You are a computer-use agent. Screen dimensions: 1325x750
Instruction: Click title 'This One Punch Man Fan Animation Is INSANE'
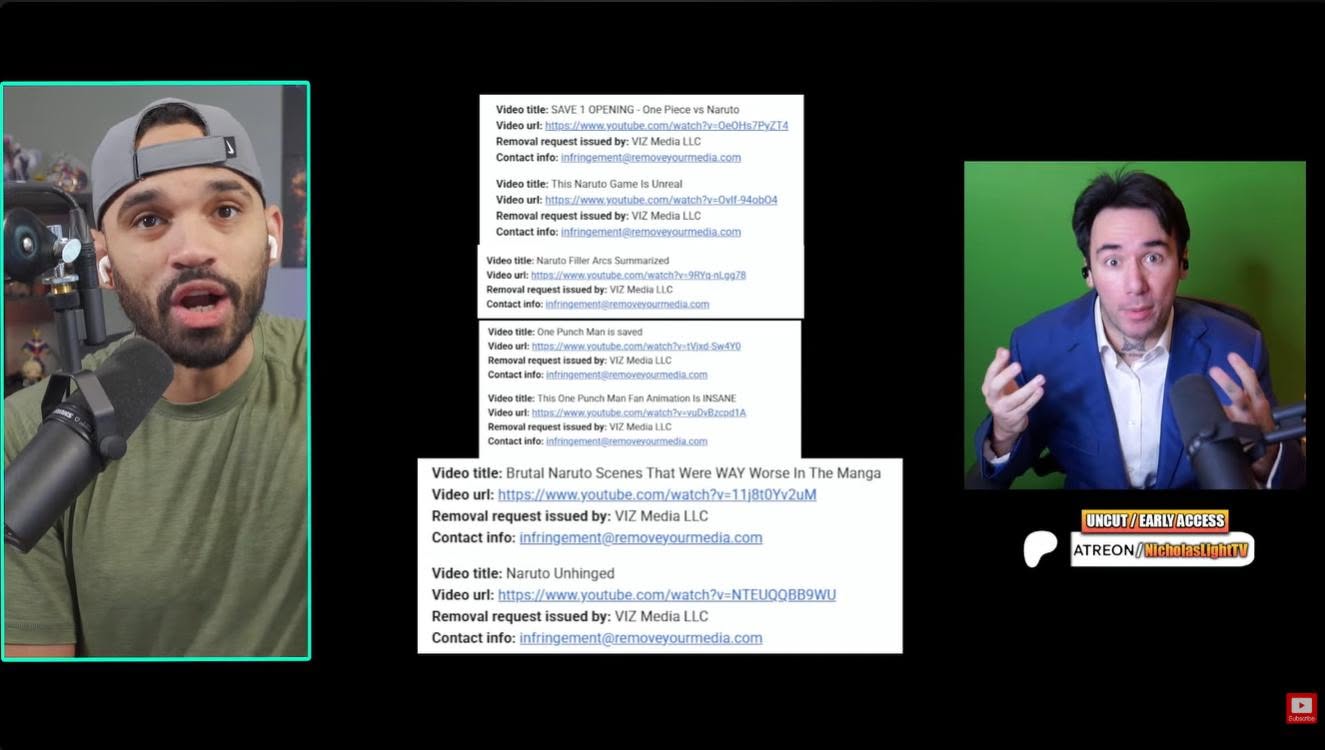click(636, 398)
